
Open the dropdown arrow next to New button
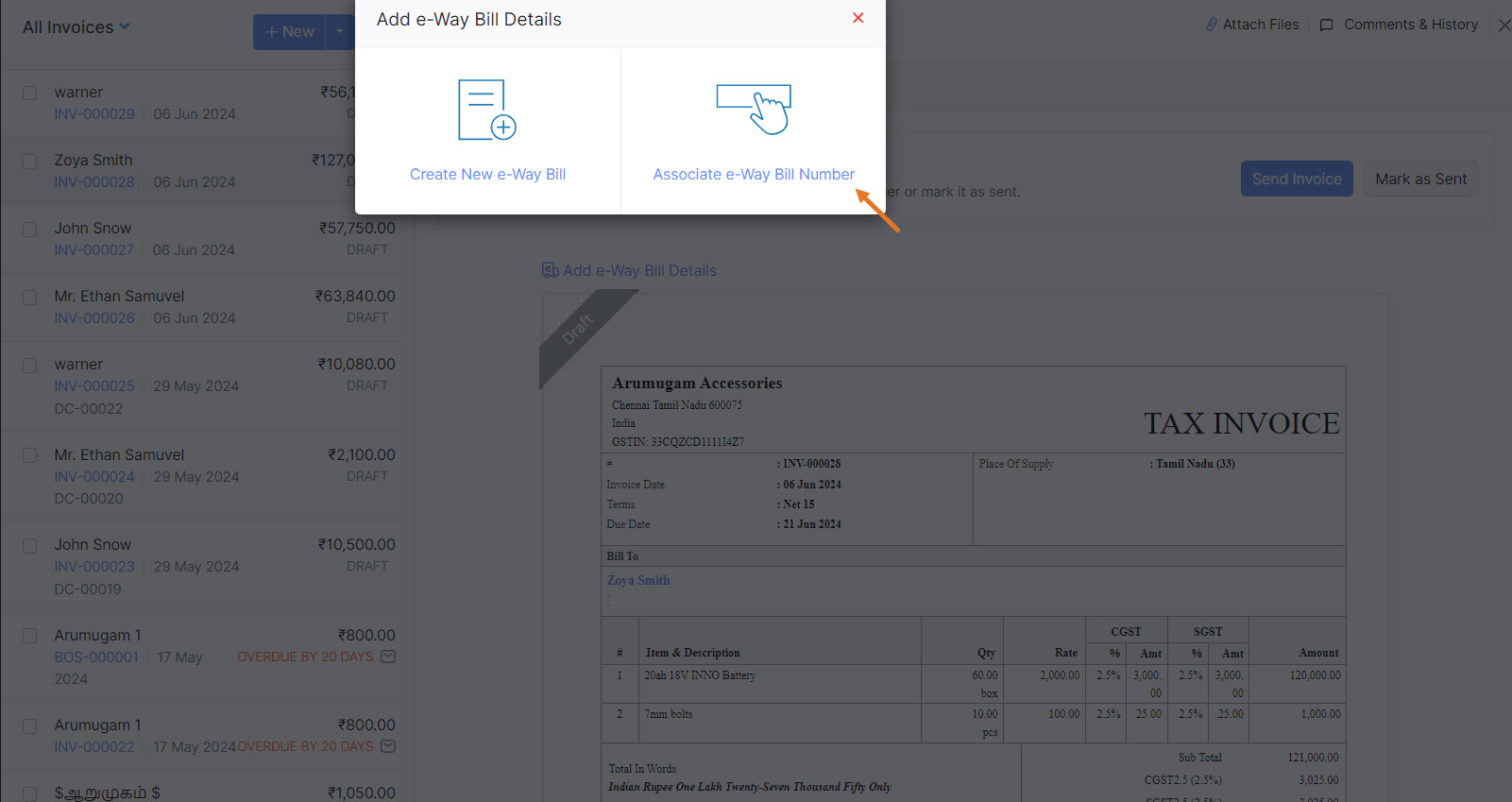pyautogui.click(x=340, y=31)
